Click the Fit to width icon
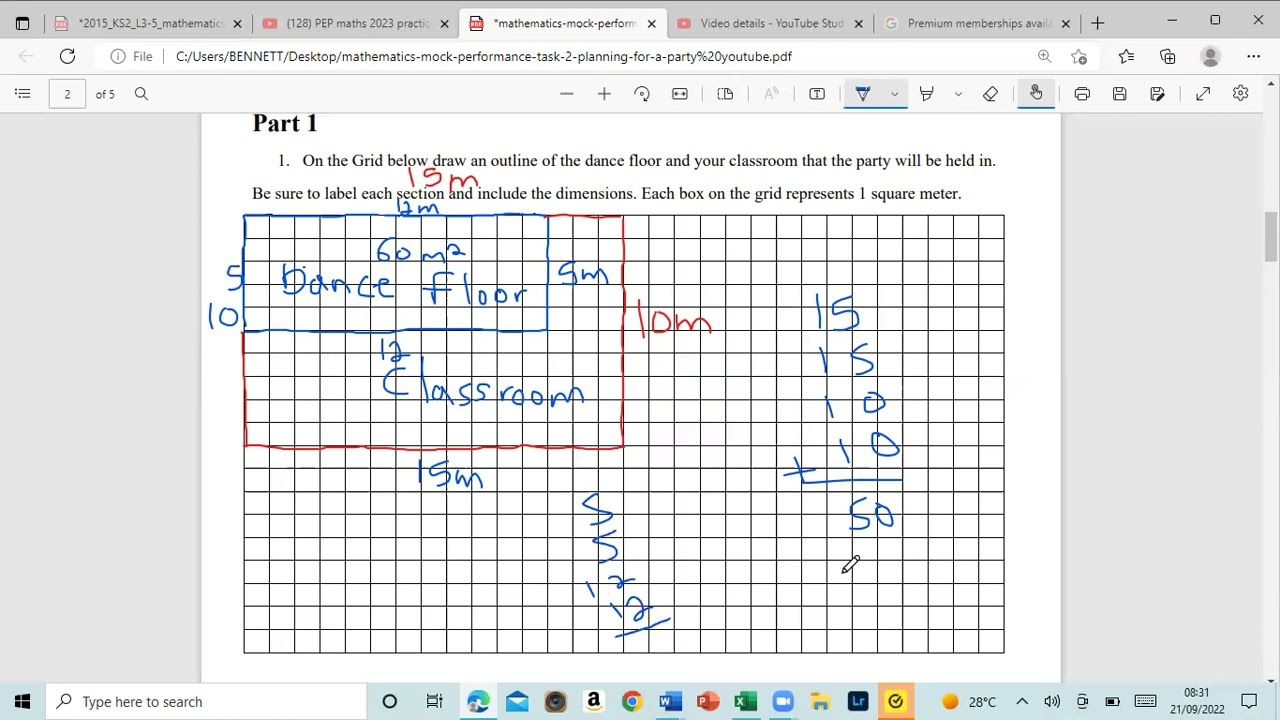Image resolution: width=1280 pixels, height=720 pixels. click(680, 94)
